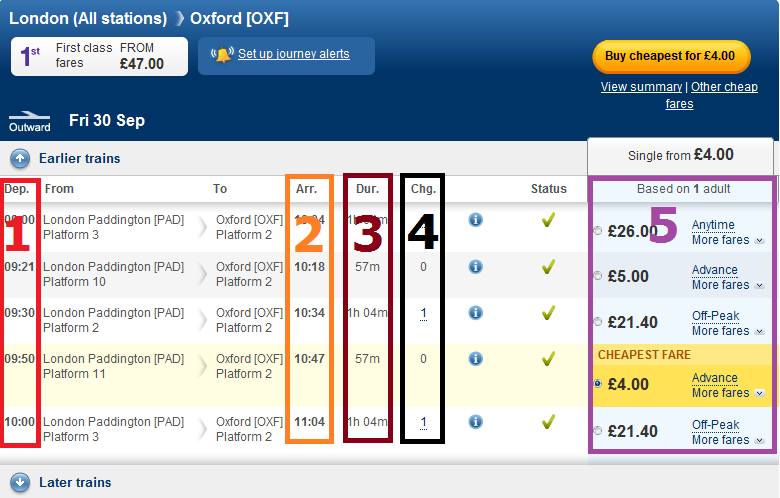The height and width of the screenshot is (498, 780).
Task: Click the Later trains label
Action: click(75, 483)
